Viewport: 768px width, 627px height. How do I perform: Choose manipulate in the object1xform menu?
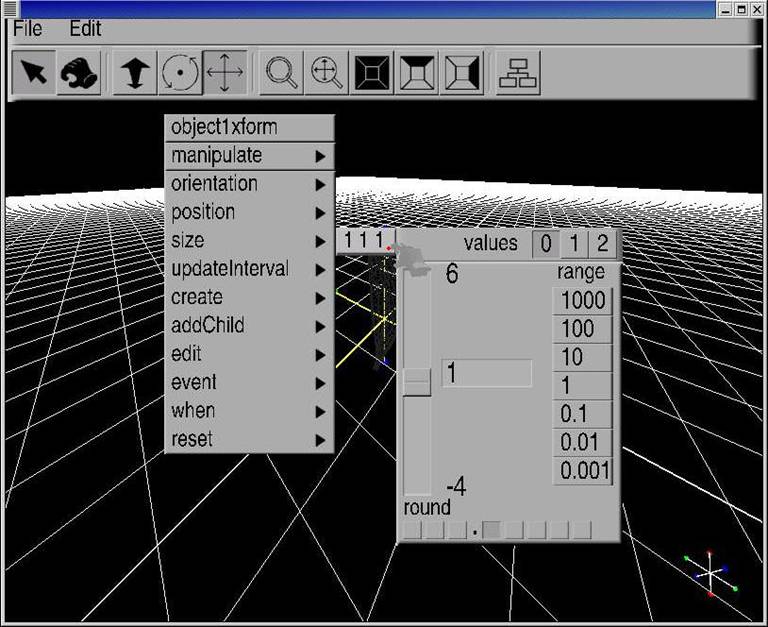(250, 156)
